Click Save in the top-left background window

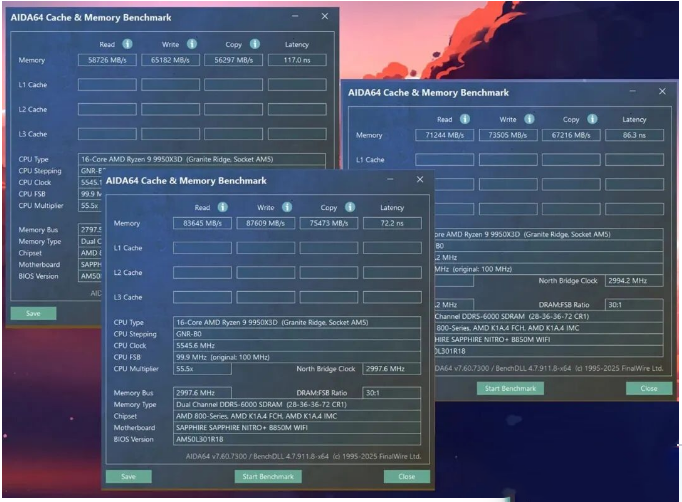pyautogui.click(x=33, y=313)
